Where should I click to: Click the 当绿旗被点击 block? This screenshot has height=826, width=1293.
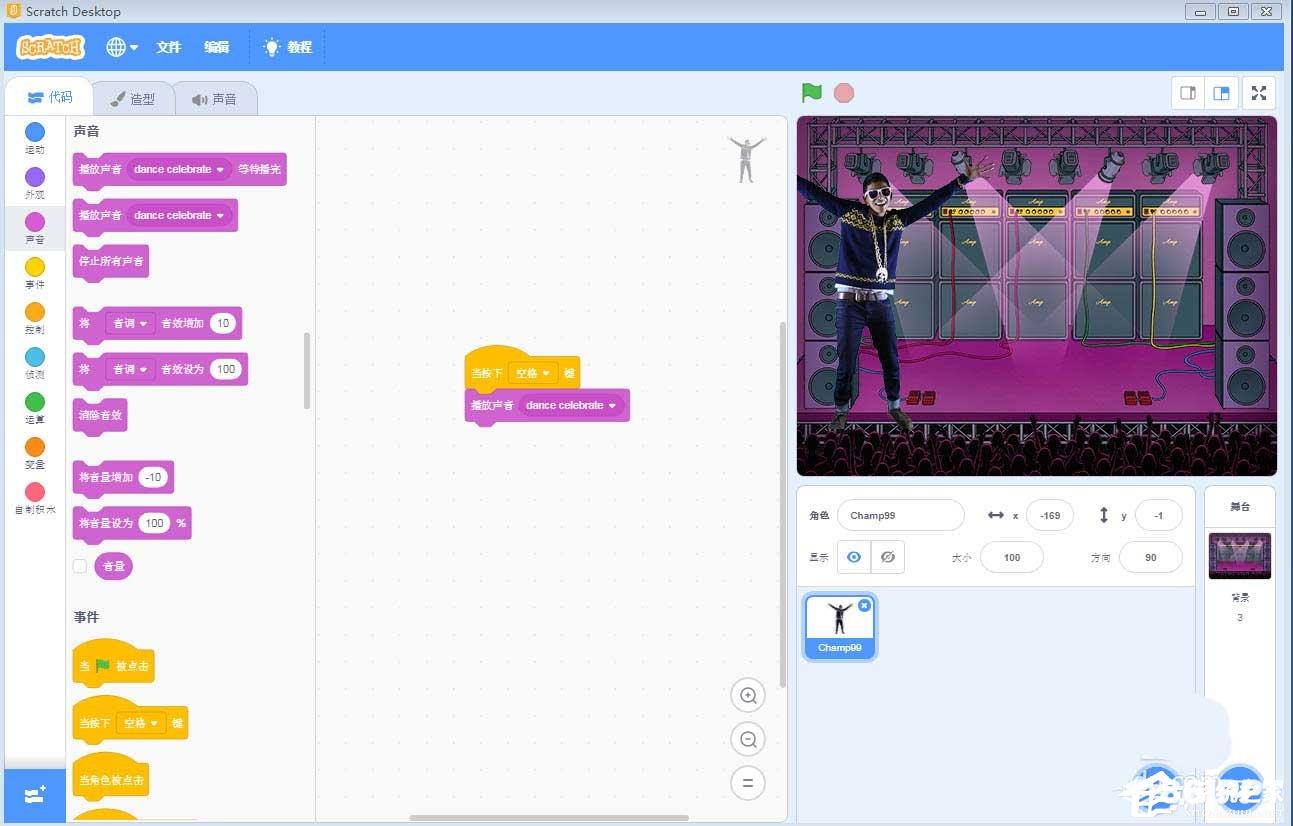point(113,665)
